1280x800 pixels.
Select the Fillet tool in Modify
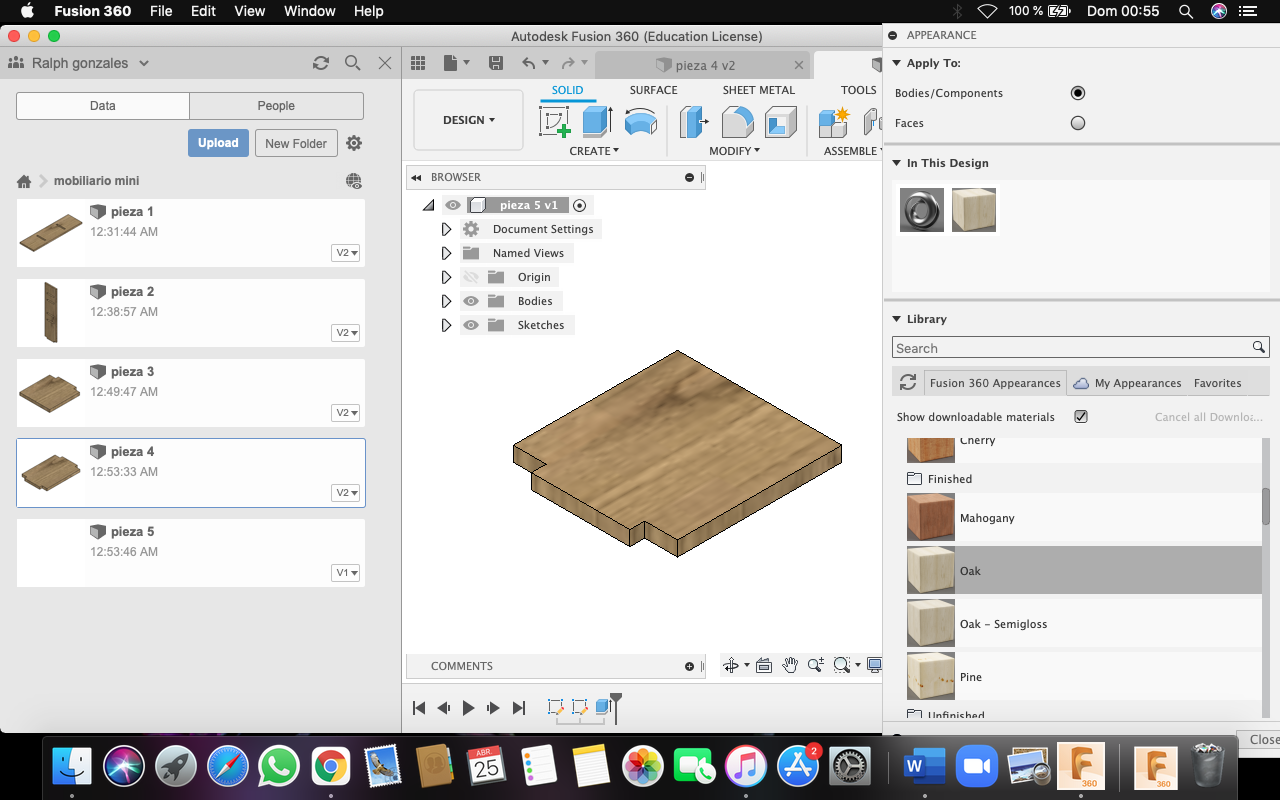737,122
